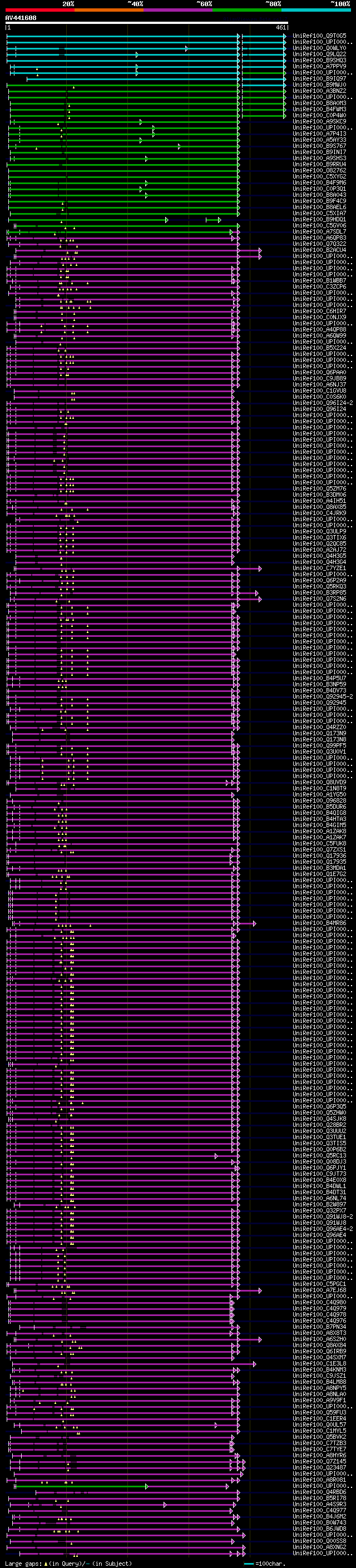Select the UniRef100_Q96AE4-2 label
Image resolution: width=356 pixels, height=1568 pixels.
tap(323, 1228)
